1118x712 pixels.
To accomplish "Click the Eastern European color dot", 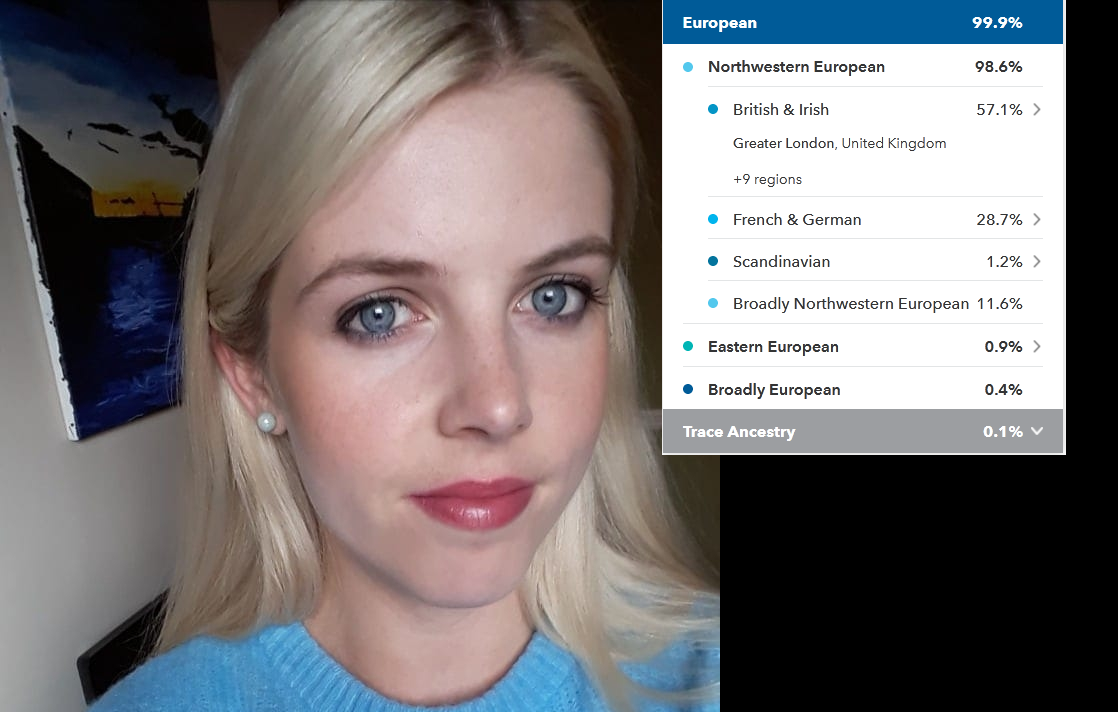I will tap(688, 347).
